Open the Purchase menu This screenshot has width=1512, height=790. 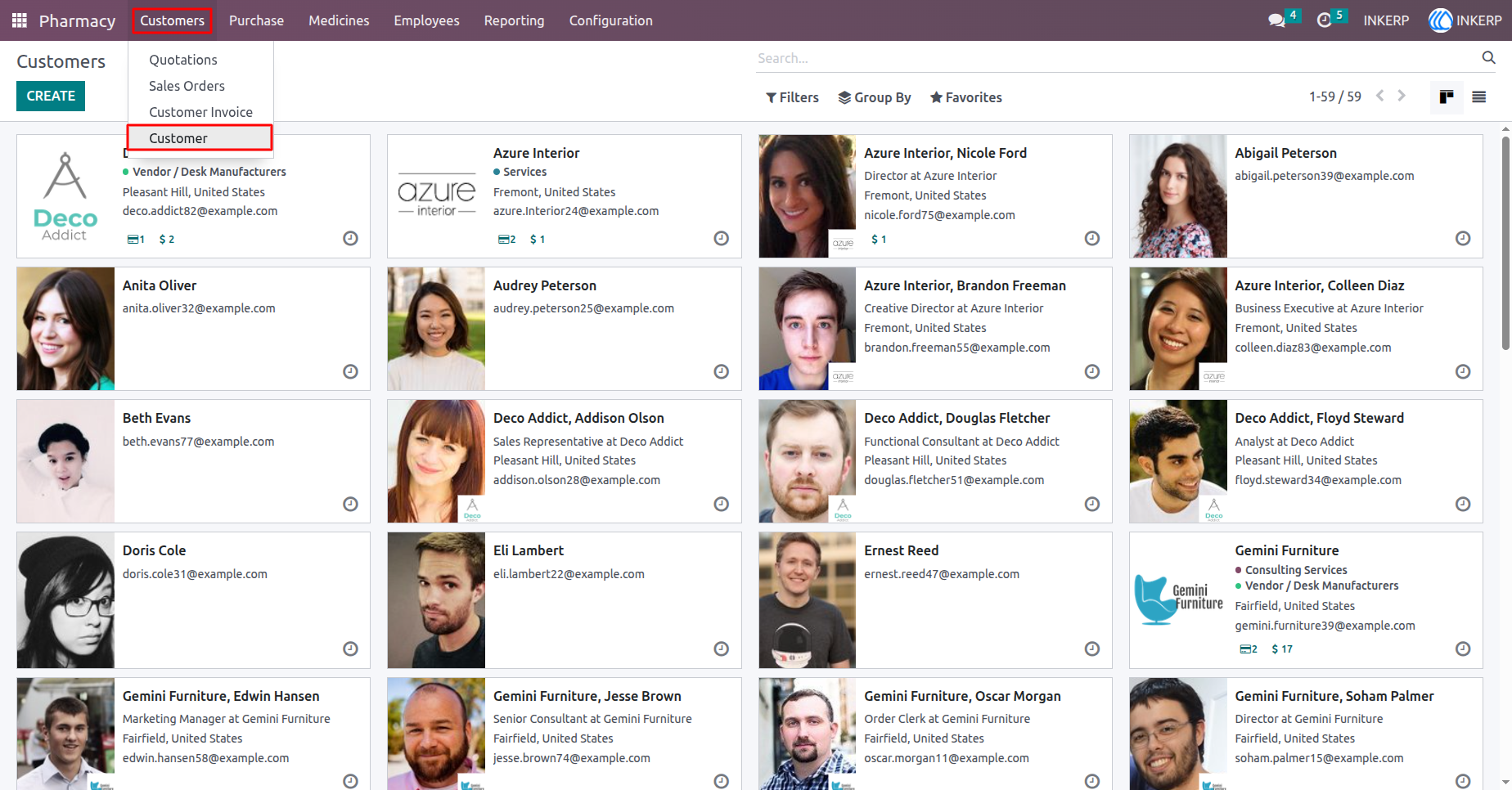tap(256, 20)
